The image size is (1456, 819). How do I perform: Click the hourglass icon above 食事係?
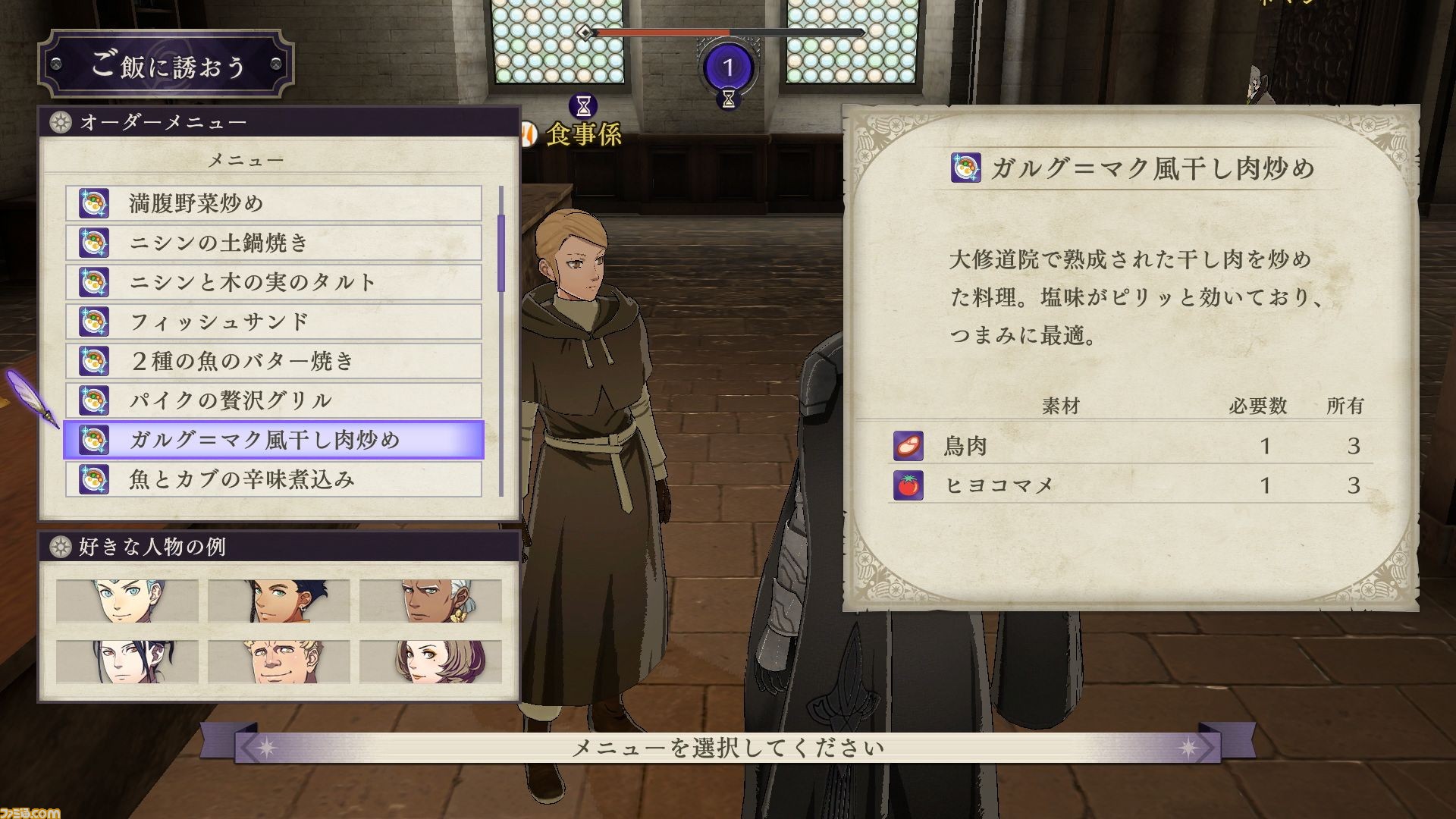(584, 105)
